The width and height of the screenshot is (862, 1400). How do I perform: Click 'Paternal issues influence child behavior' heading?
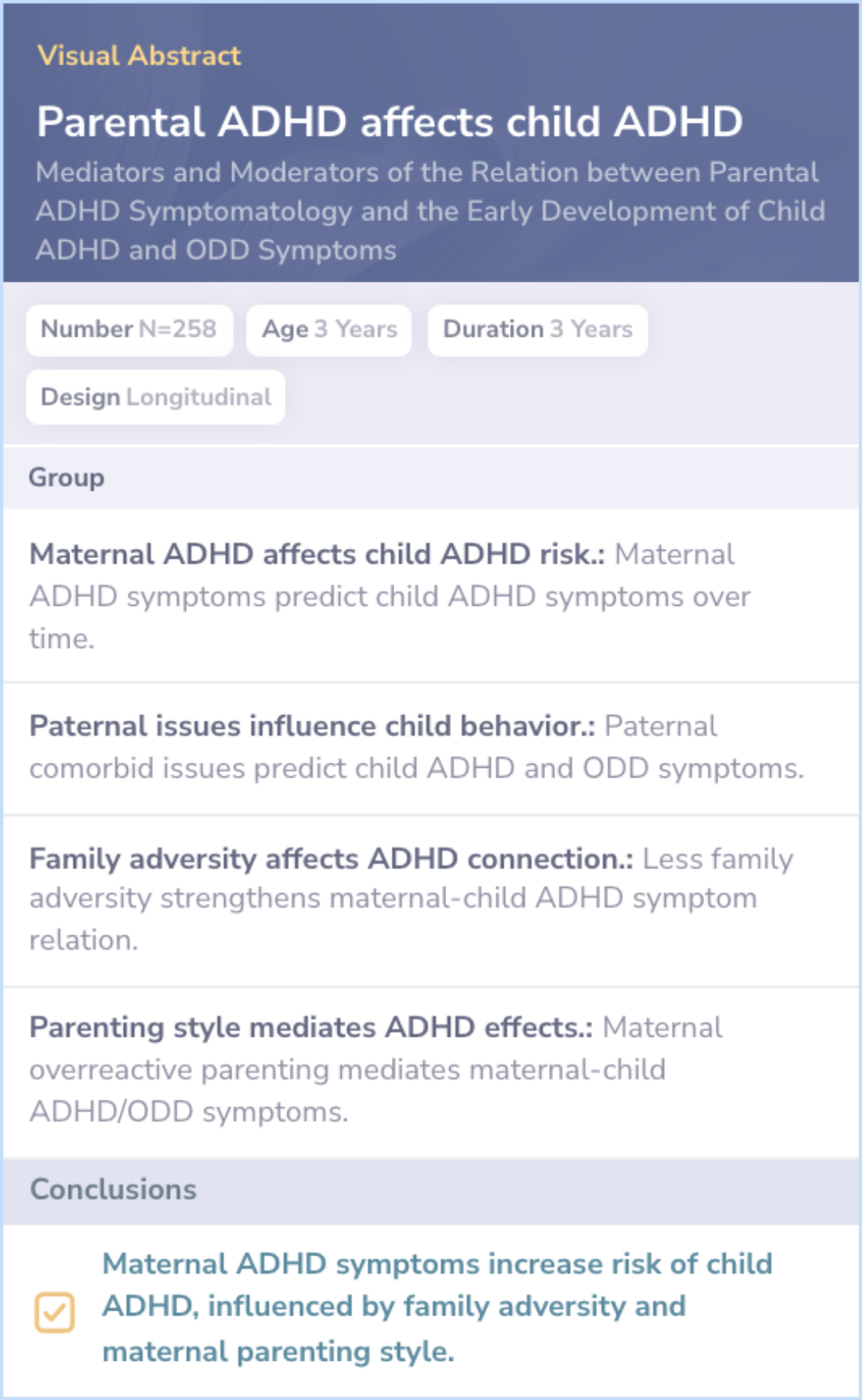[311, 726]
